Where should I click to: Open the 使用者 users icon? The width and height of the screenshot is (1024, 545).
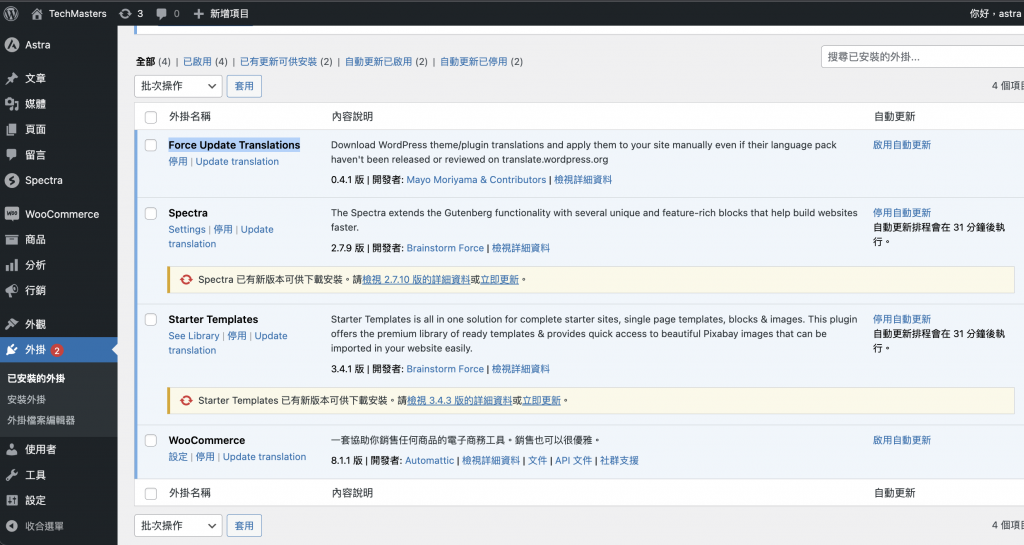coord(12,449)
